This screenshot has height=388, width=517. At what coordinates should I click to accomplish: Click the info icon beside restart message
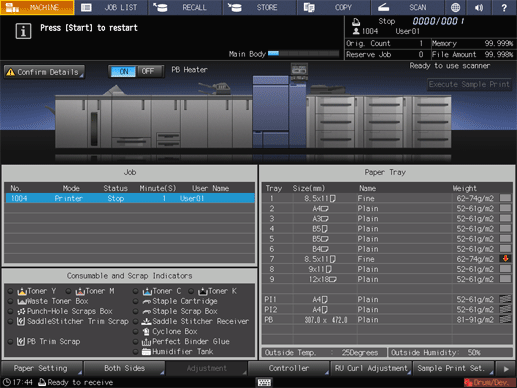click(x=23, y=31)
